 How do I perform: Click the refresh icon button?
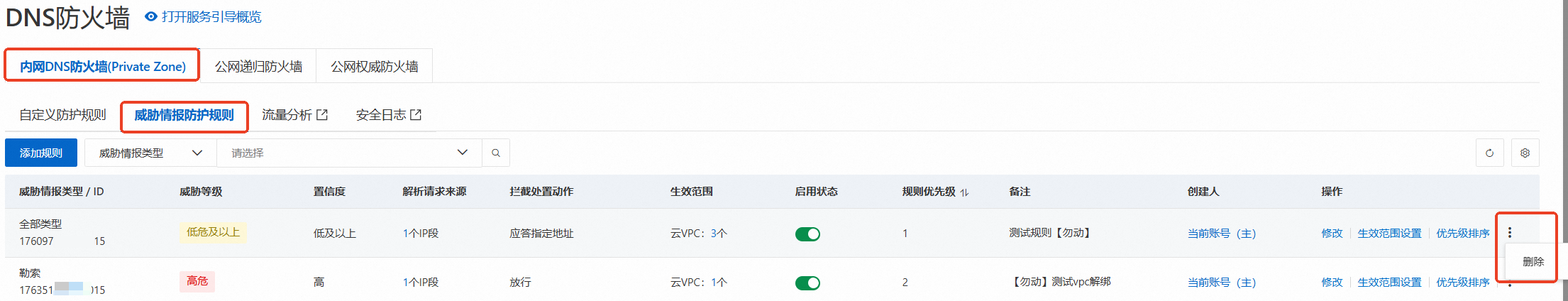click(1489, 153)
